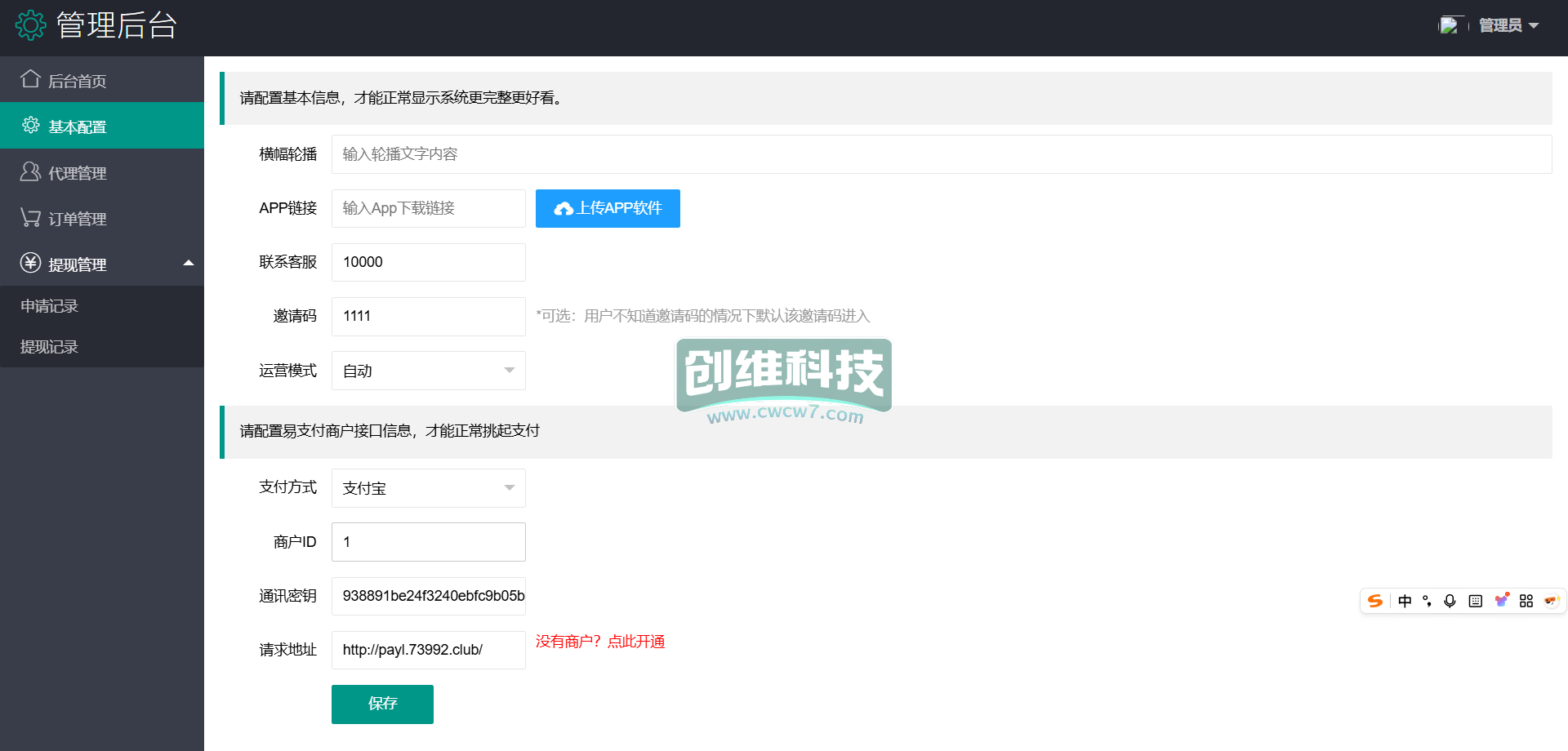
Task: Click the IME mascot assistant icon
Action: point(1551,601)
